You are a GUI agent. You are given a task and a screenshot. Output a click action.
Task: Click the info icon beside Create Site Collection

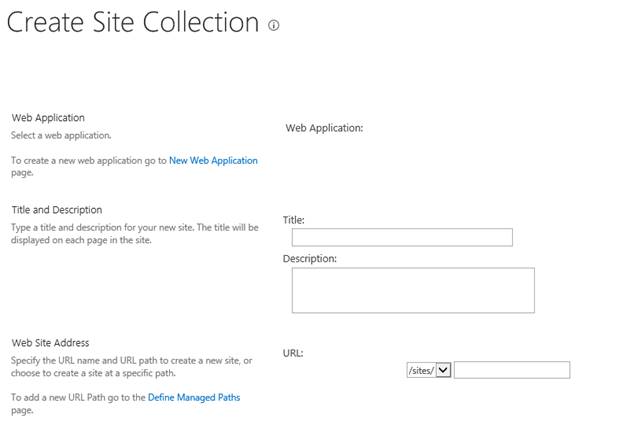(x=274, y=25)
